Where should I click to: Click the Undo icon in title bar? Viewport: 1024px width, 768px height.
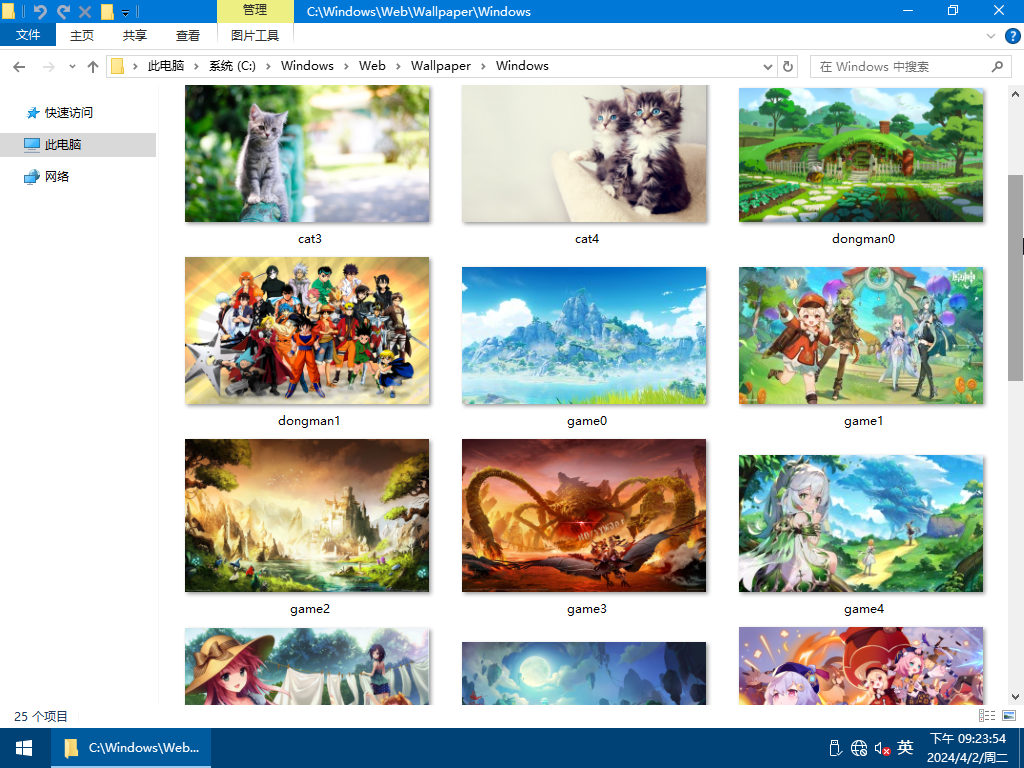pyautogui.click(x=40, y=12)
